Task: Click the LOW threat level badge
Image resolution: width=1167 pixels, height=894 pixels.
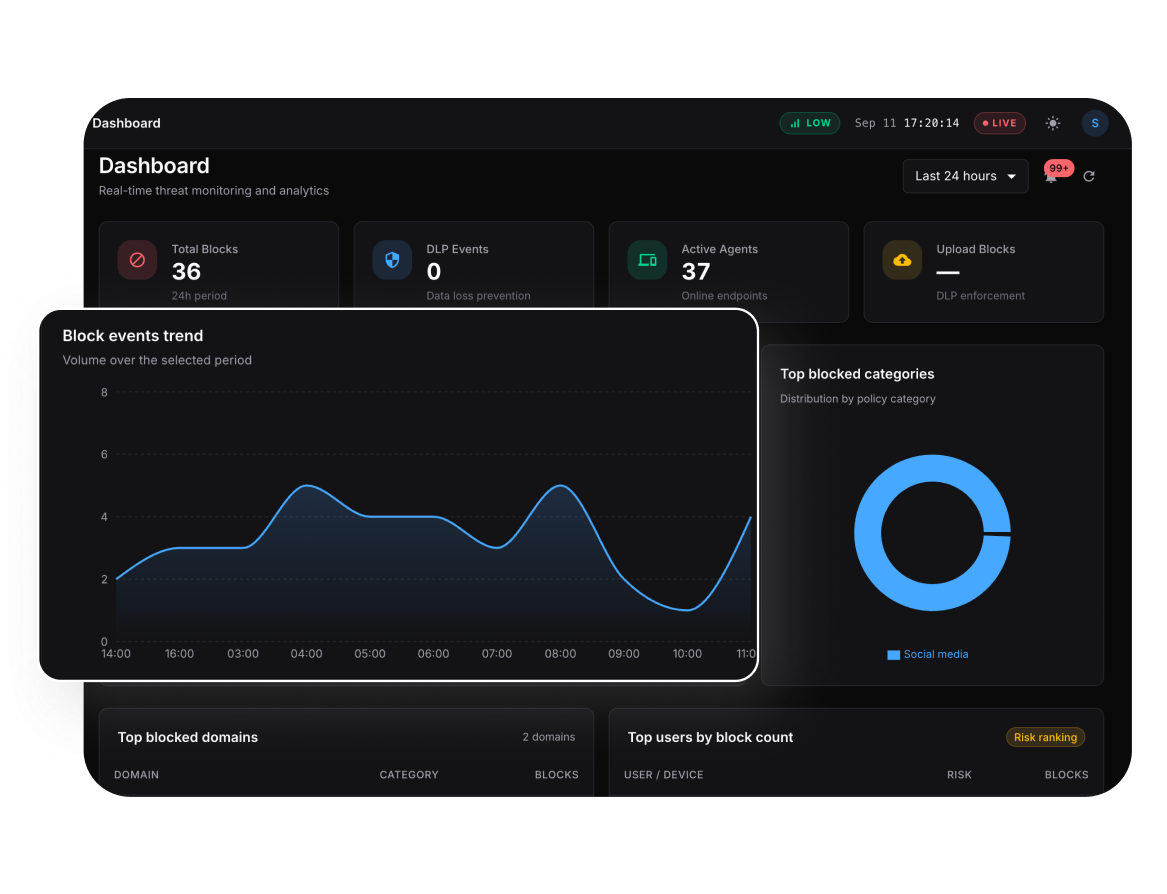Action: coord(810,124)
